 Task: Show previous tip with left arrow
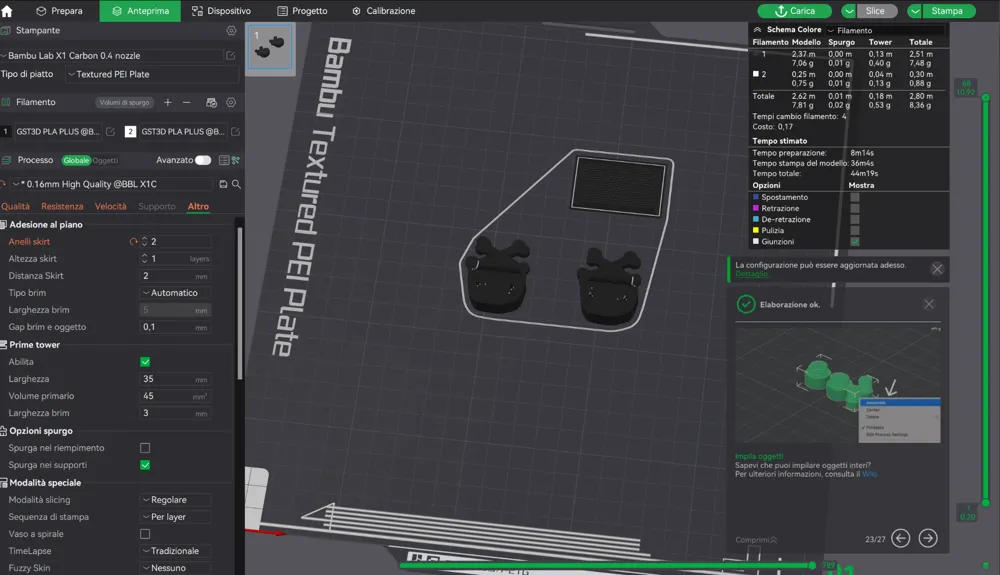pyautogui.click(x=900, y=538)
